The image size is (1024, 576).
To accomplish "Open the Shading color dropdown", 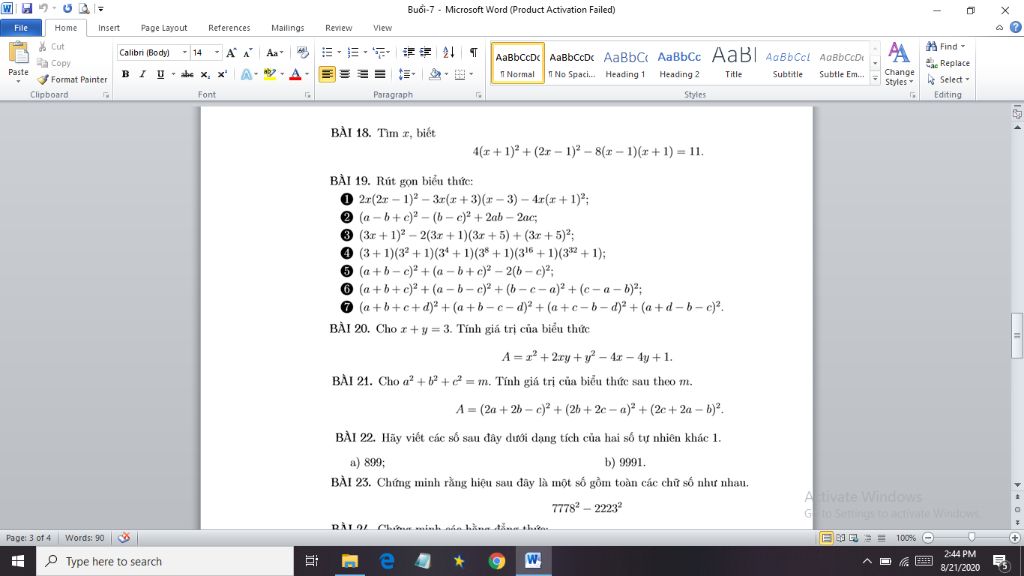I will pyautogui.click(x=447, y=74).
